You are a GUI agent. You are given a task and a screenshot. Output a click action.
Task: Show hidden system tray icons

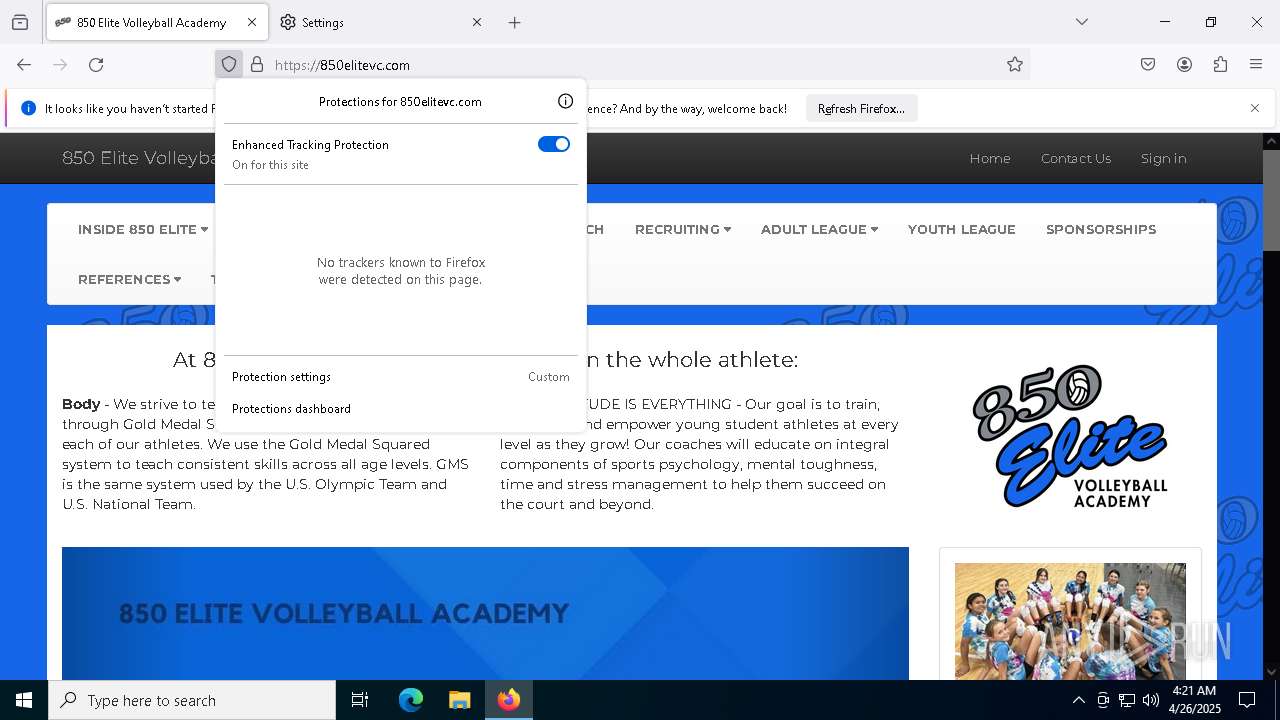click(1078, 700)
